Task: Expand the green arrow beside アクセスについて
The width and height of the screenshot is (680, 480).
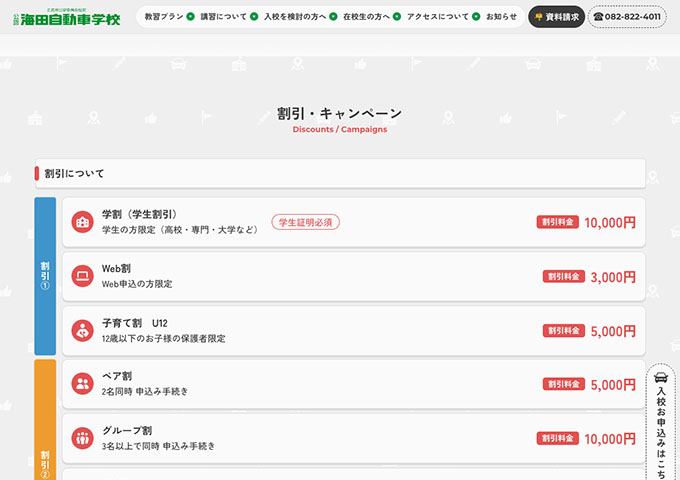Action: (476, 16)
